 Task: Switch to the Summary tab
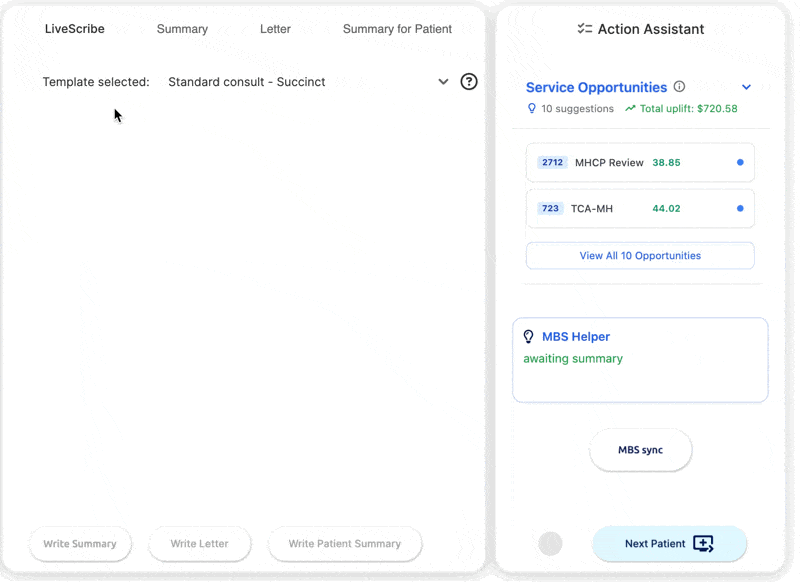pyautogui.click(x=182, y=29)
